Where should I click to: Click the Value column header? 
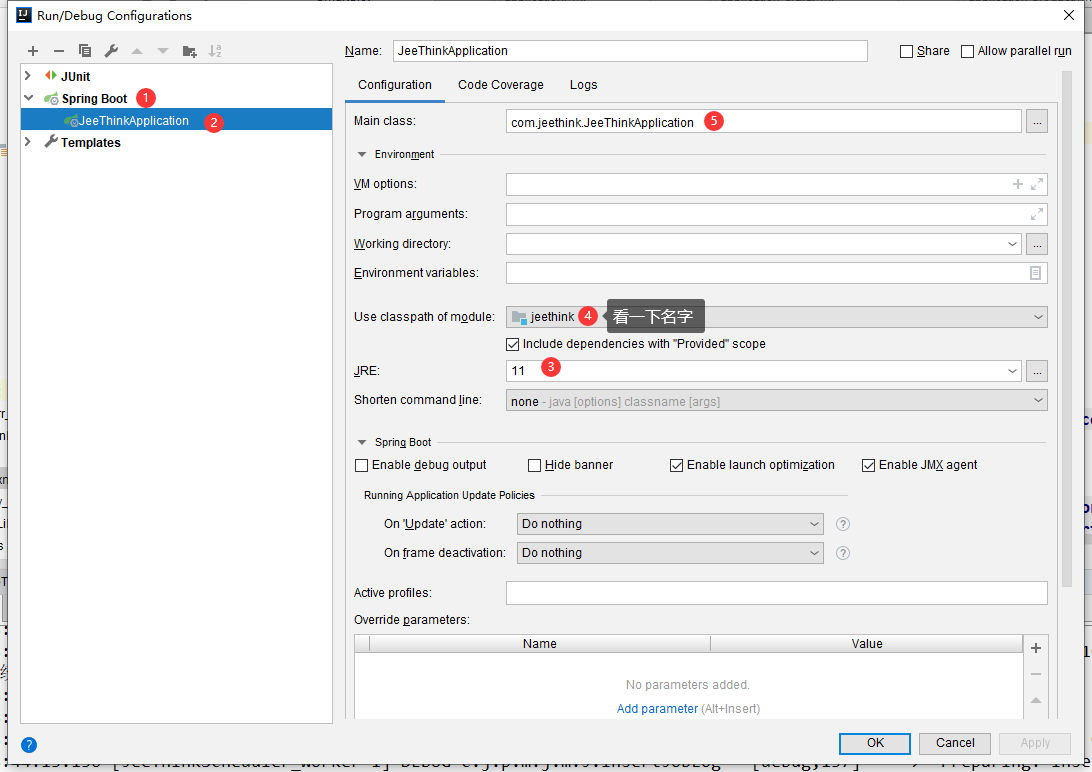866,644
